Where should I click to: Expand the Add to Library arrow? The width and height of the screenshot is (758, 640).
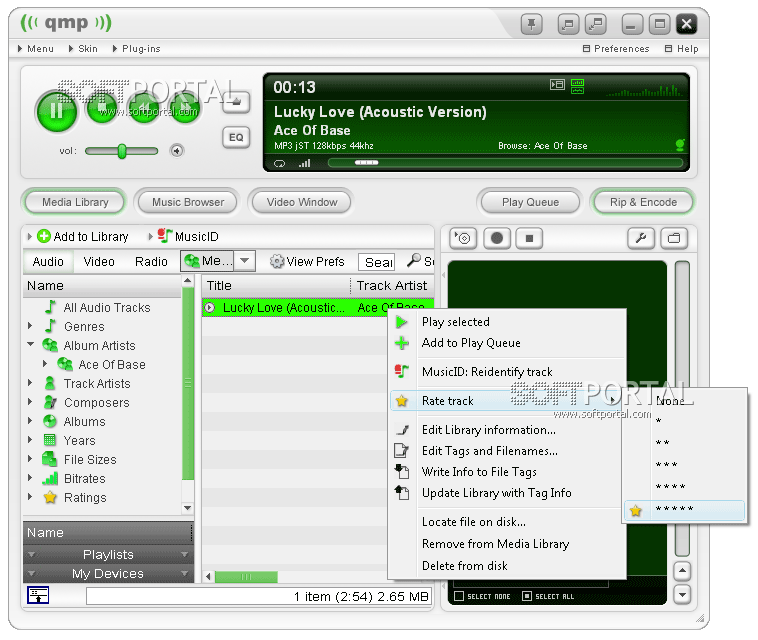tap(29, 236)
